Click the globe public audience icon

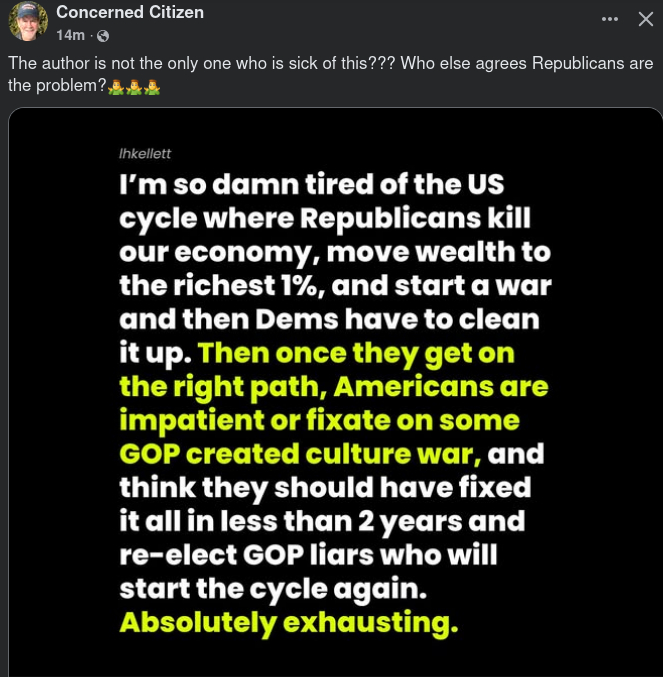pyautogui.click(x=101, y=36)
